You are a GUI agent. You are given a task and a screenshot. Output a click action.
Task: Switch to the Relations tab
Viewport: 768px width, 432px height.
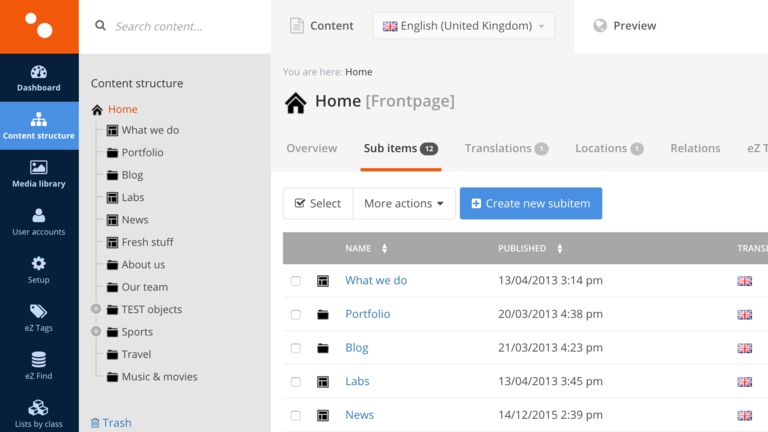tap(695, 148)
